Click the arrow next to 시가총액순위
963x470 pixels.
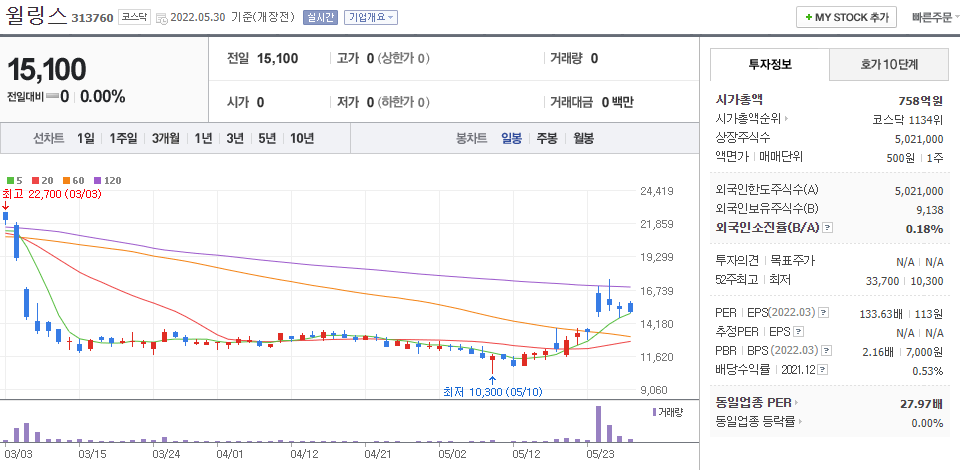(786, 119)
